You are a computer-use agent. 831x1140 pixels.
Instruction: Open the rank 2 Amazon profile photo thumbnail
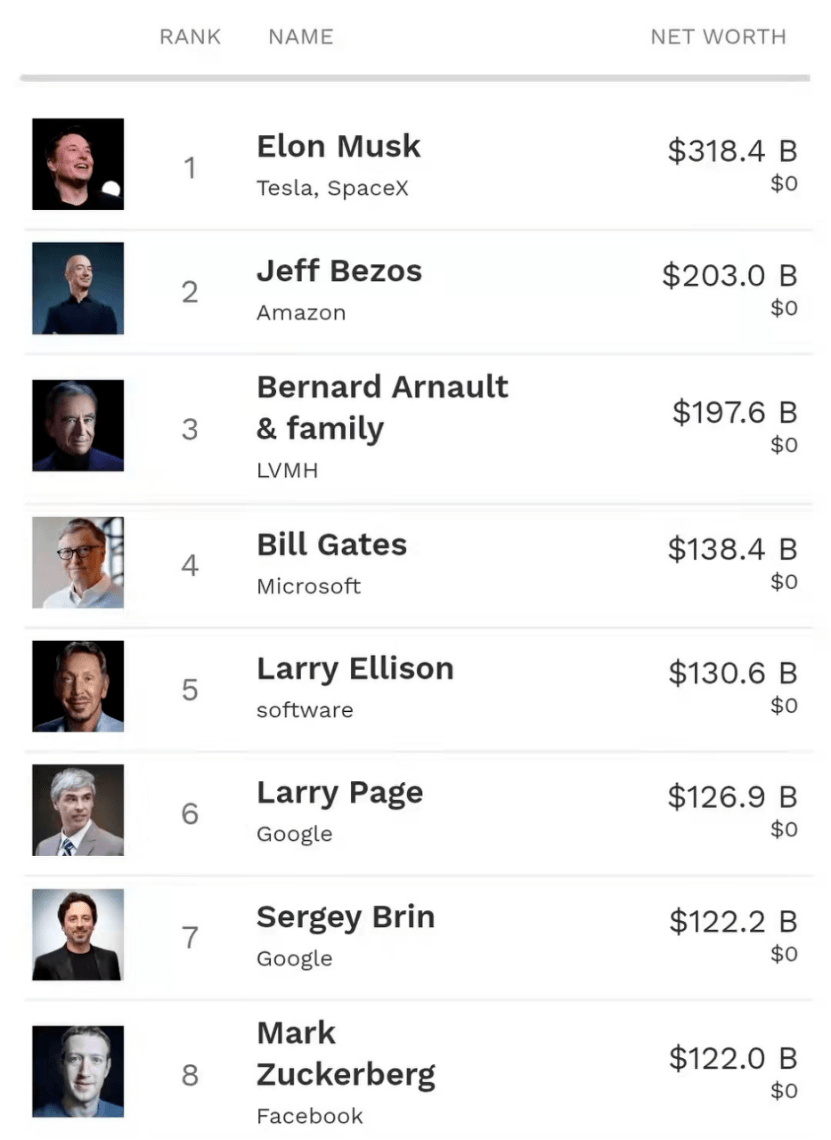pyautogui.click(x=78, y=289)
